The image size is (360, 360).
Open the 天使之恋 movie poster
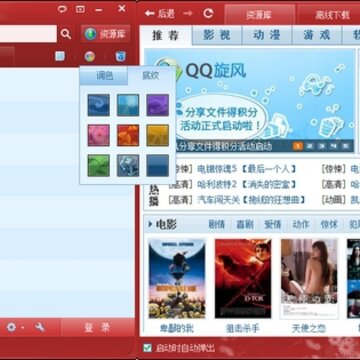pyautogui.click(x=309, y=278)
